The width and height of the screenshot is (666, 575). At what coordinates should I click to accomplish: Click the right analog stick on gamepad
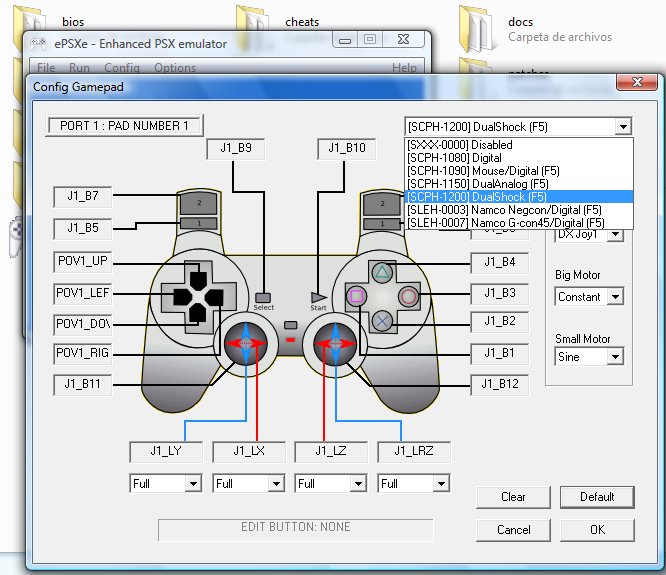(335, 344)
